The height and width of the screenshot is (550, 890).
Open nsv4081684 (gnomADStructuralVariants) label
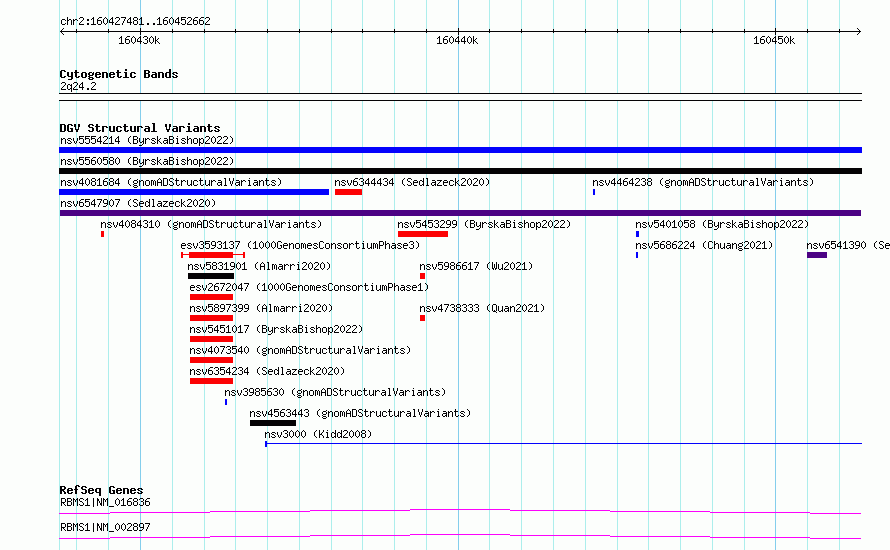tap(171, 182)
